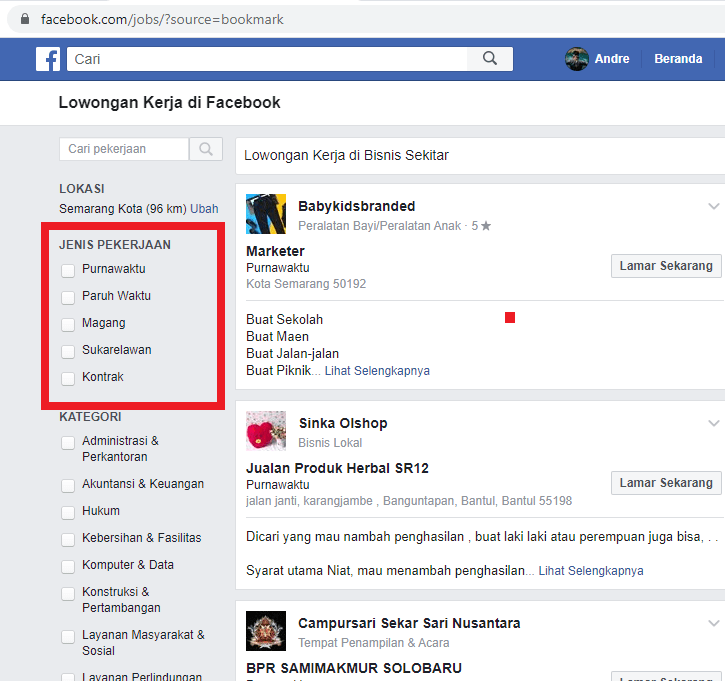Check Administrasi & Perkantoran category

(68, 443)
